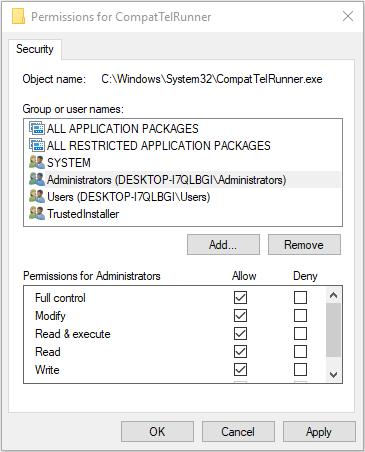Viewport: 365px width, 452px height.
Task: Uncheck Allow for Read & execute
Action: pyautogui.click(x=240, y=333)
